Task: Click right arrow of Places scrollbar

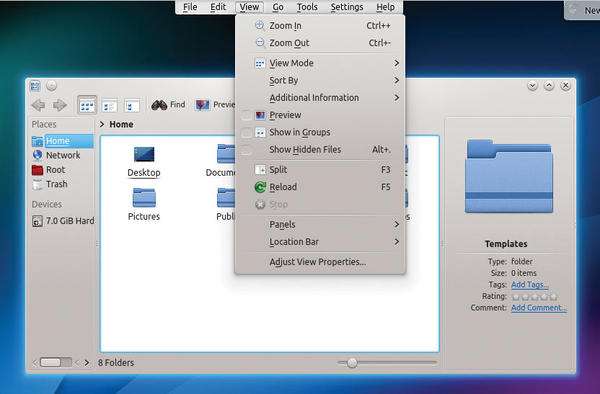Action: point(87,363)
